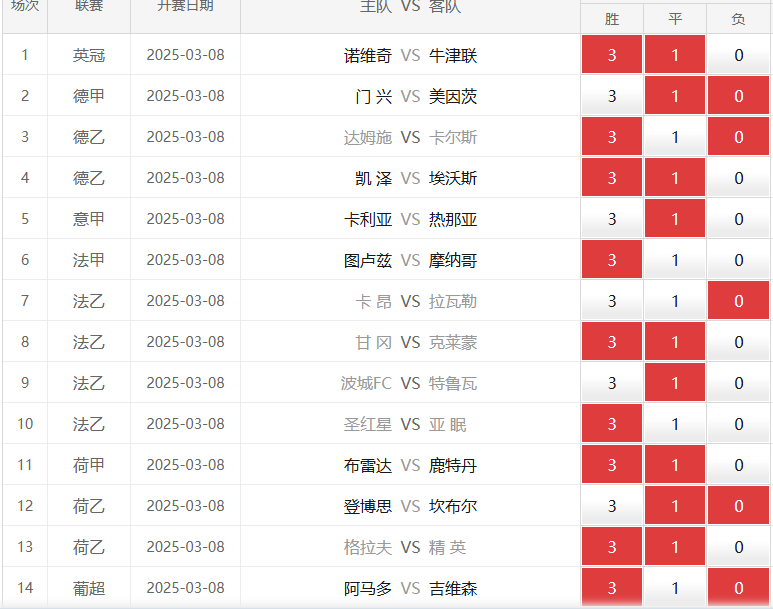Toggle loss (0) for 门兴 VS 美因茨
773x609 pixels.
tap(738, 96)
